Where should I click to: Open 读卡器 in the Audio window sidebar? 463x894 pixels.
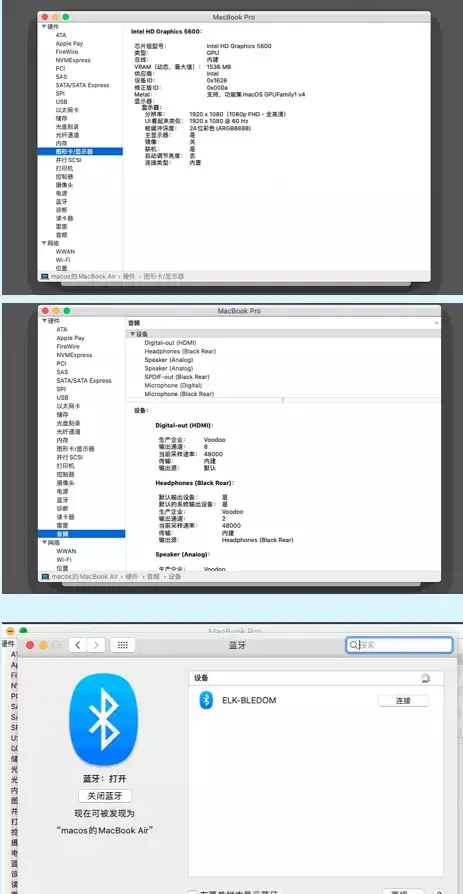(x=65, y=517)
